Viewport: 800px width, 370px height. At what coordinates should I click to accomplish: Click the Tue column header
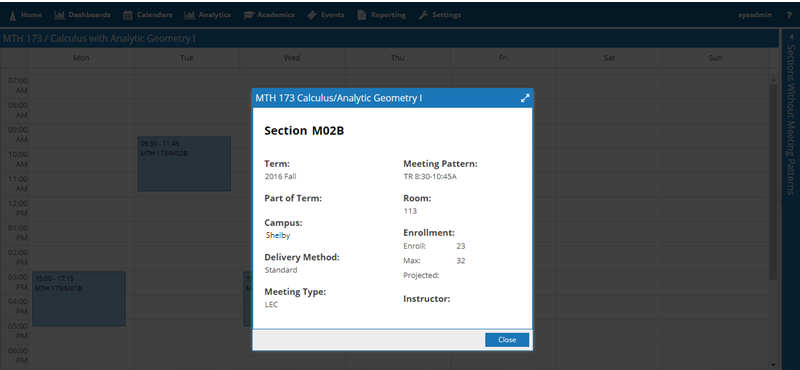point(186,58)
